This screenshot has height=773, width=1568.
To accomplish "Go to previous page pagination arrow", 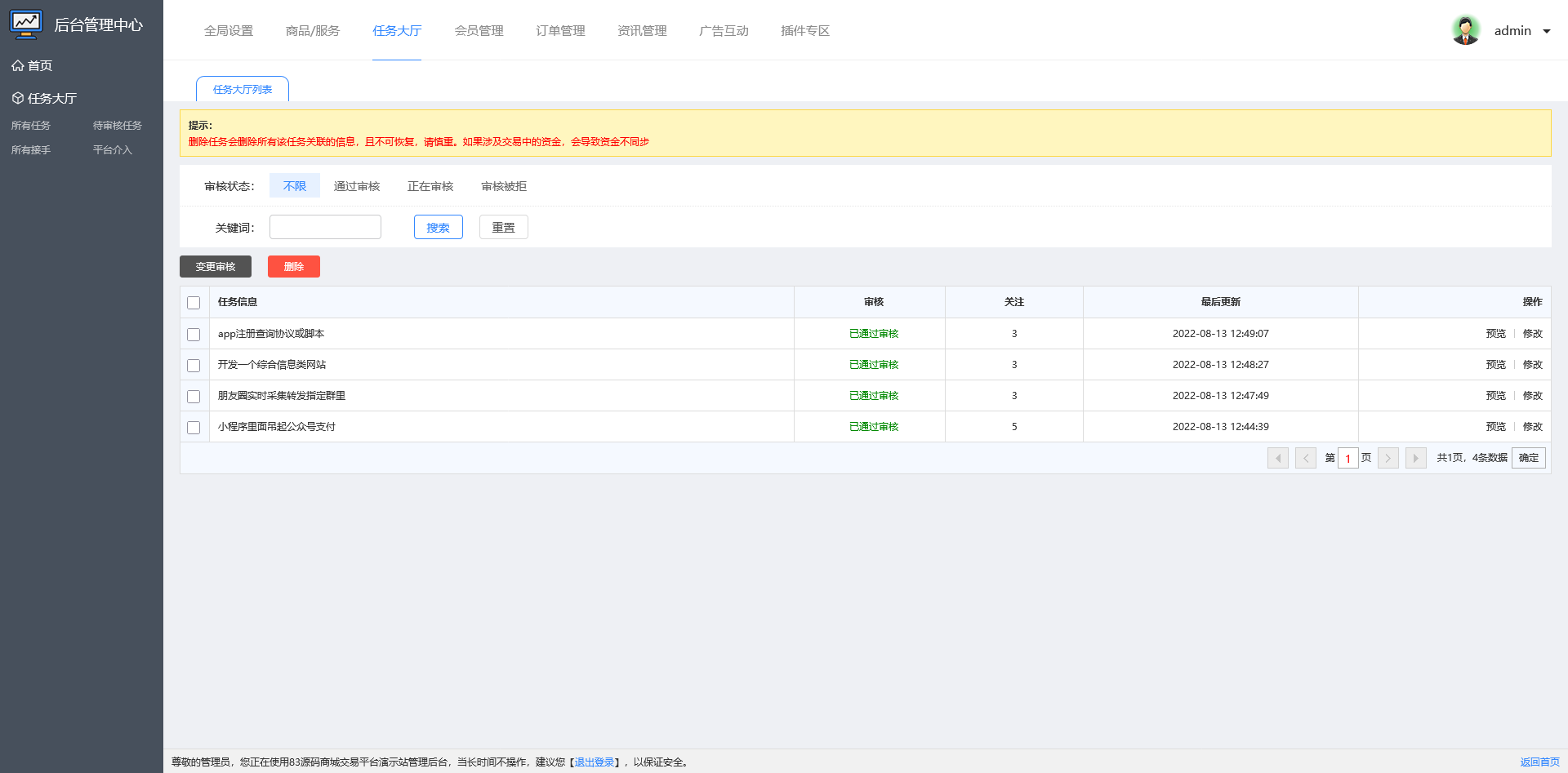I will tap(1306, 458).
